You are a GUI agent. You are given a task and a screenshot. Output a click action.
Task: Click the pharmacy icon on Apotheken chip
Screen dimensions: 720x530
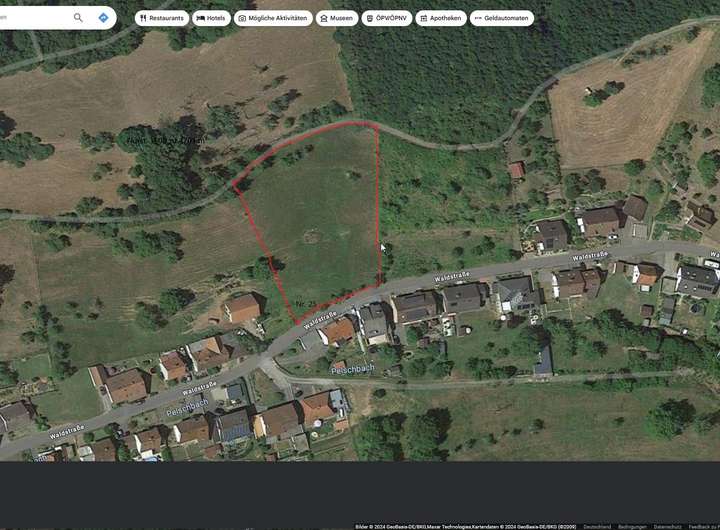424,18
